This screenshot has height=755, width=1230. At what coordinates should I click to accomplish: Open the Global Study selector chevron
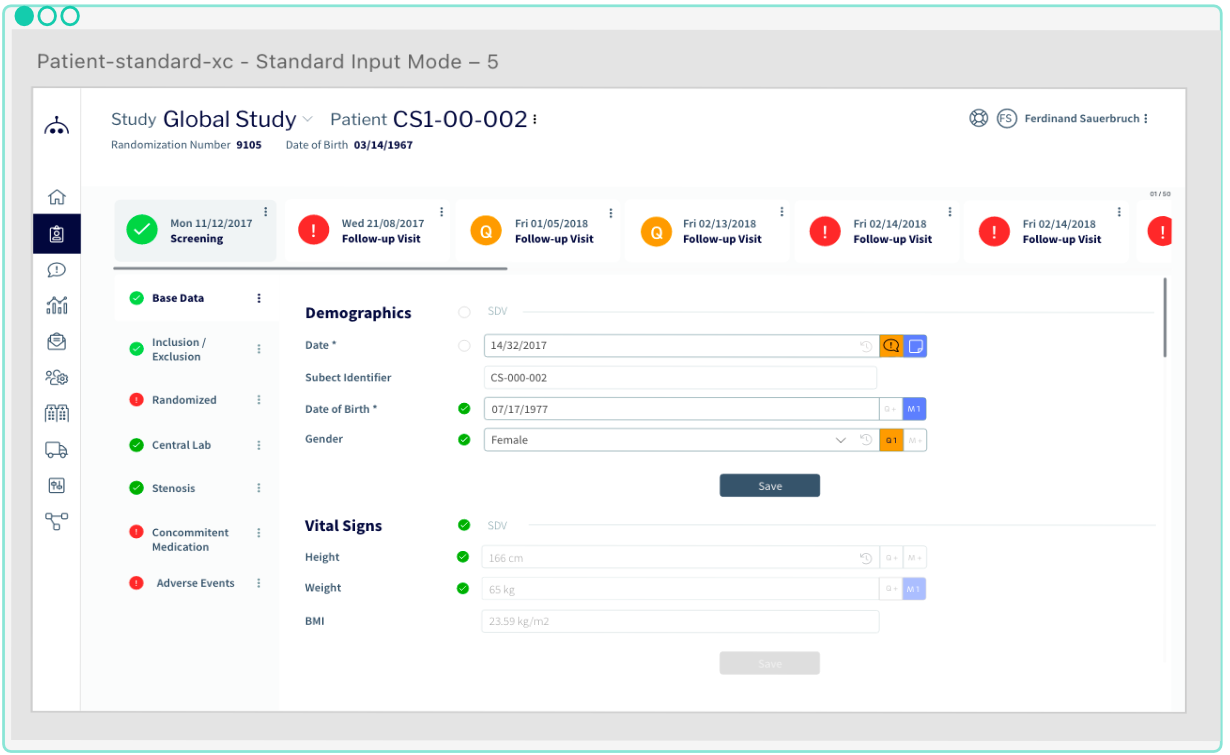pos(308,119)
